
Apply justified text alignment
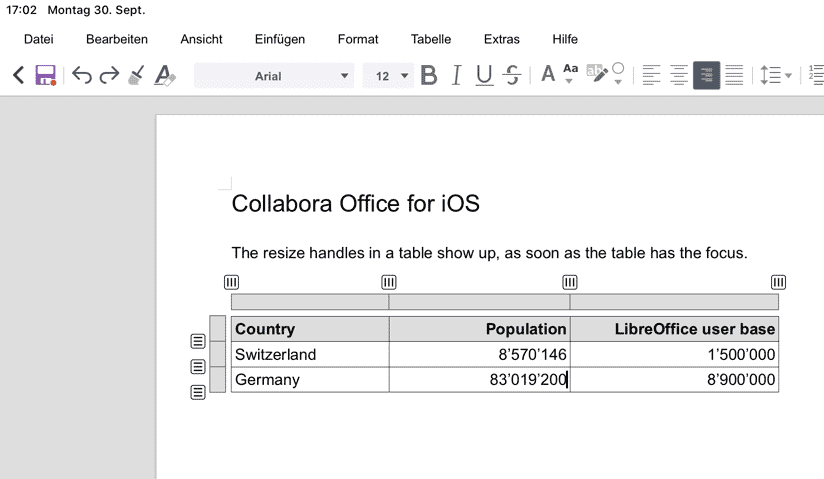(x=734, y=76)
